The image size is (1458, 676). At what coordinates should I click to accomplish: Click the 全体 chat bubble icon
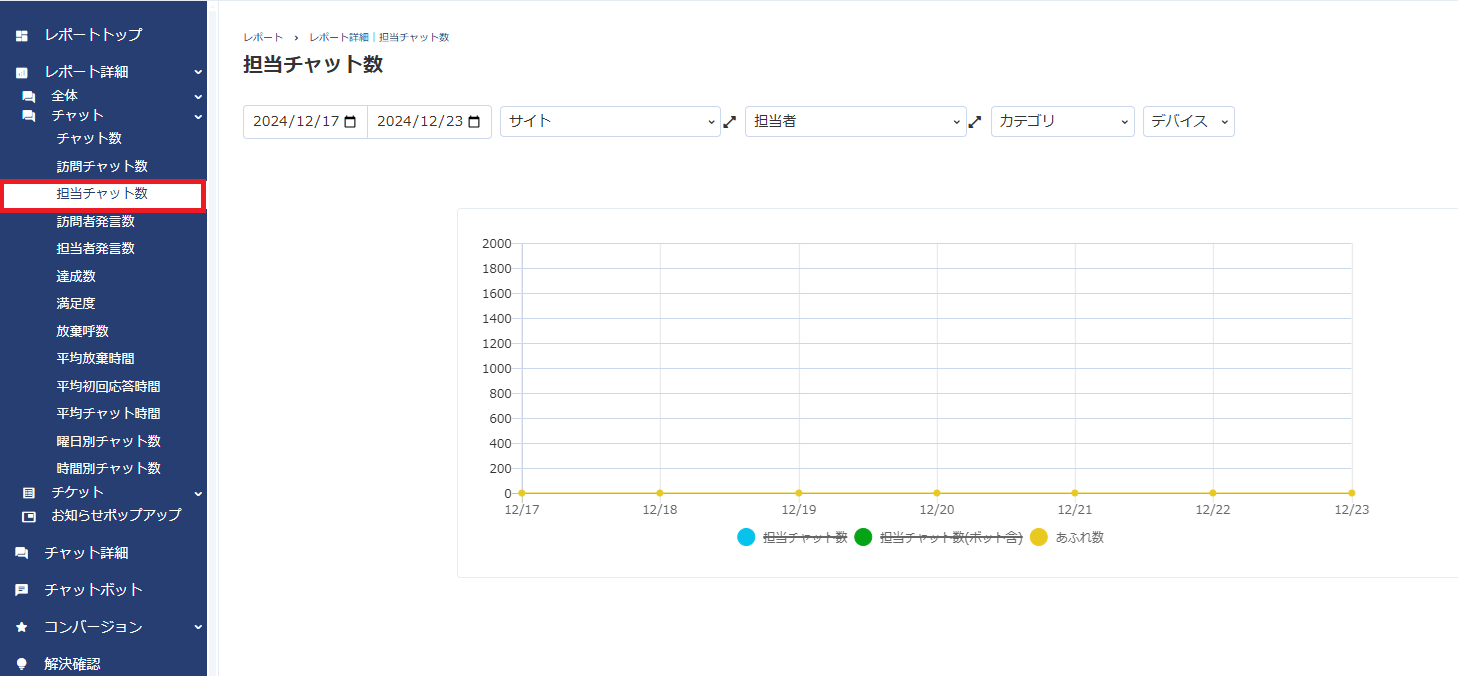coord(29,97)
